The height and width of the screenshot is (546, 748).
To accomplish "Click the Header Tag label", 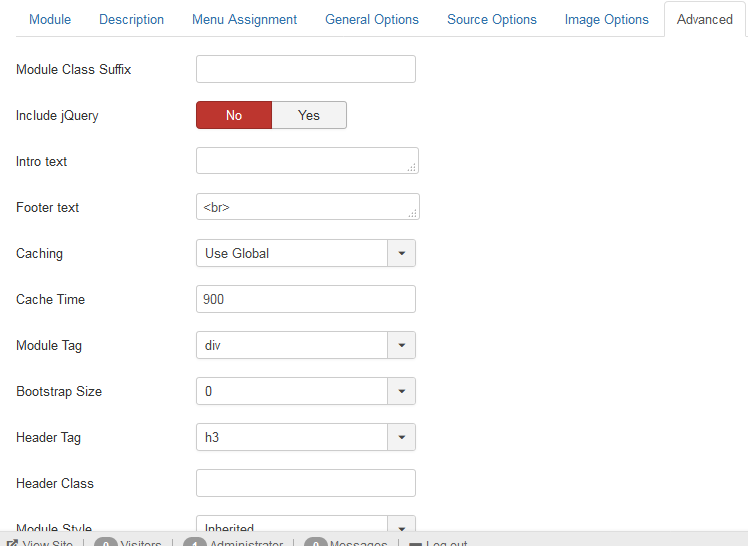I will [49, 437].
